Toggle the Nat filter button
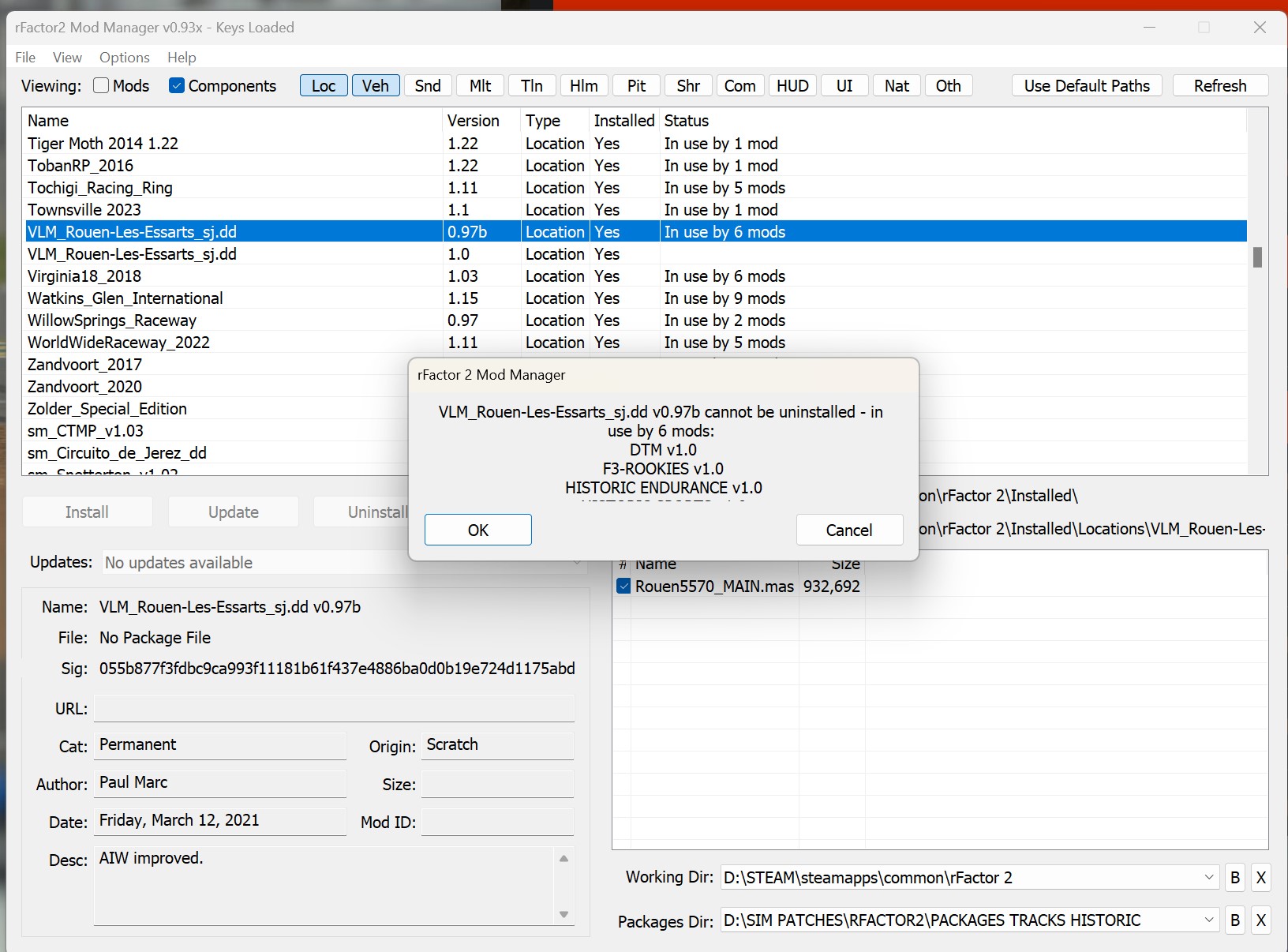 897,85
